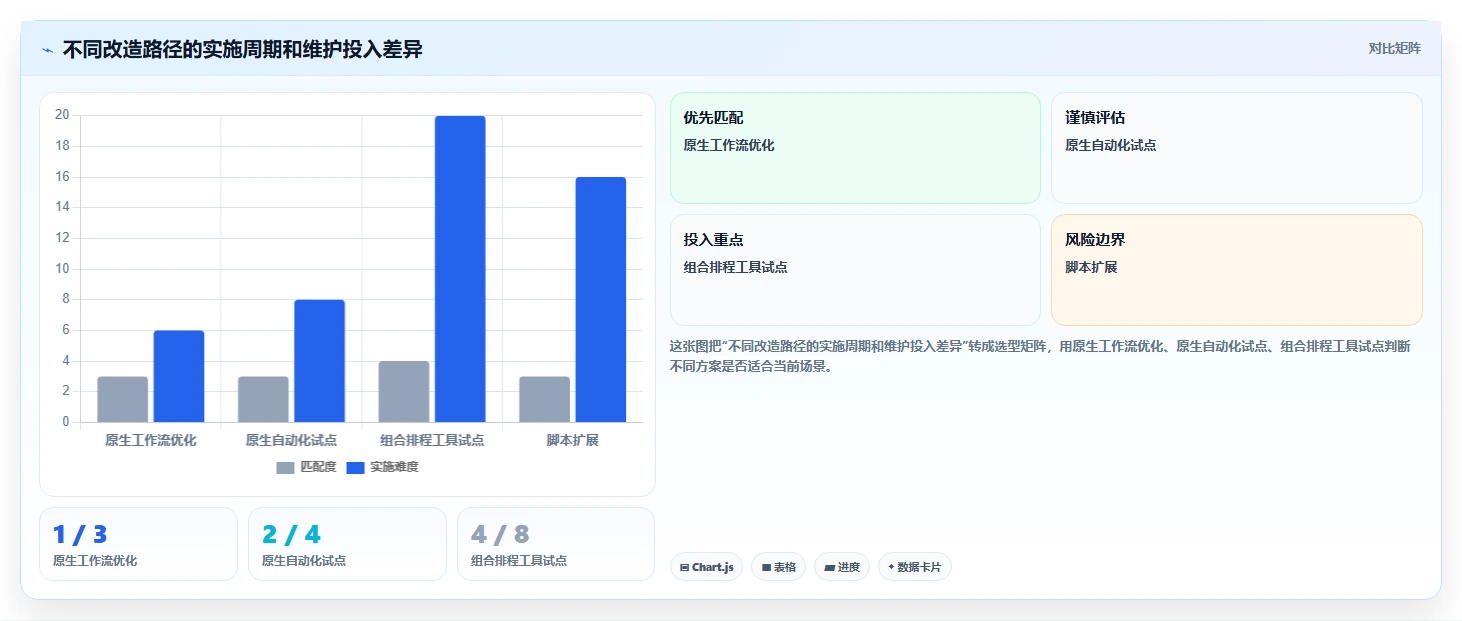Select the 4 / 8 组合排程工具试点 stat card
Viewport: 1462px width, 621px height.
point(556,544)
